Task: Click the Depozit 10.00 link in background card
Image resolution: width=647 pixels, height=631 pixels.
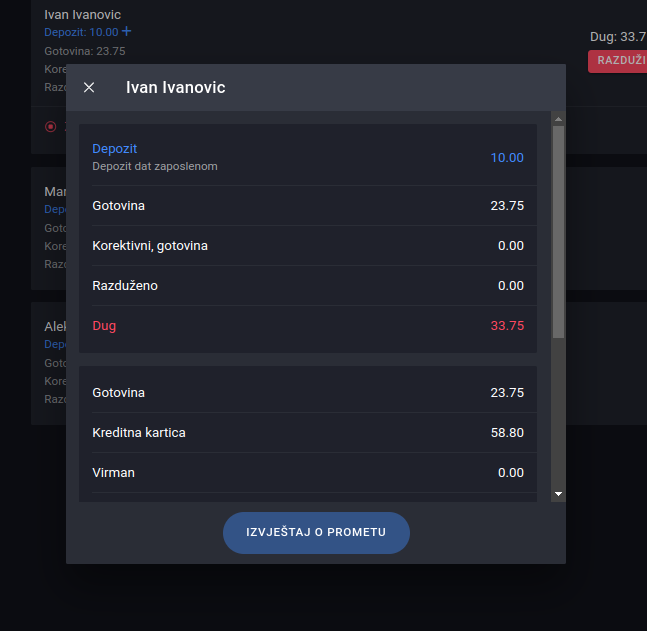Action: [81, 32]
